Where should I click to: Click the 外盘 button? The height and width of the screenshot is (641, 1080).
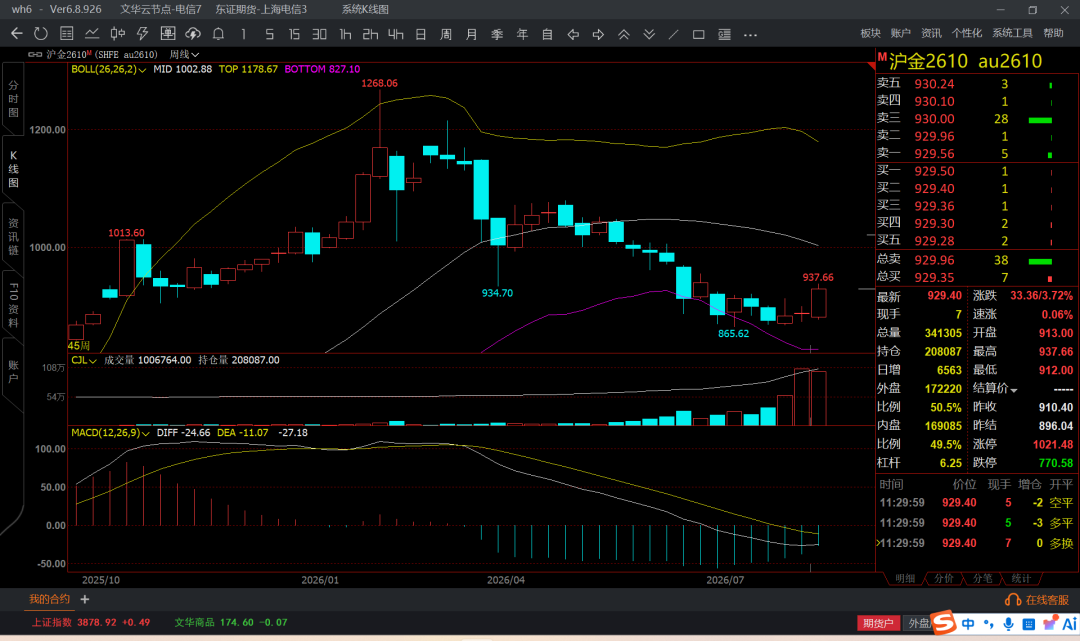click(919, 623)
